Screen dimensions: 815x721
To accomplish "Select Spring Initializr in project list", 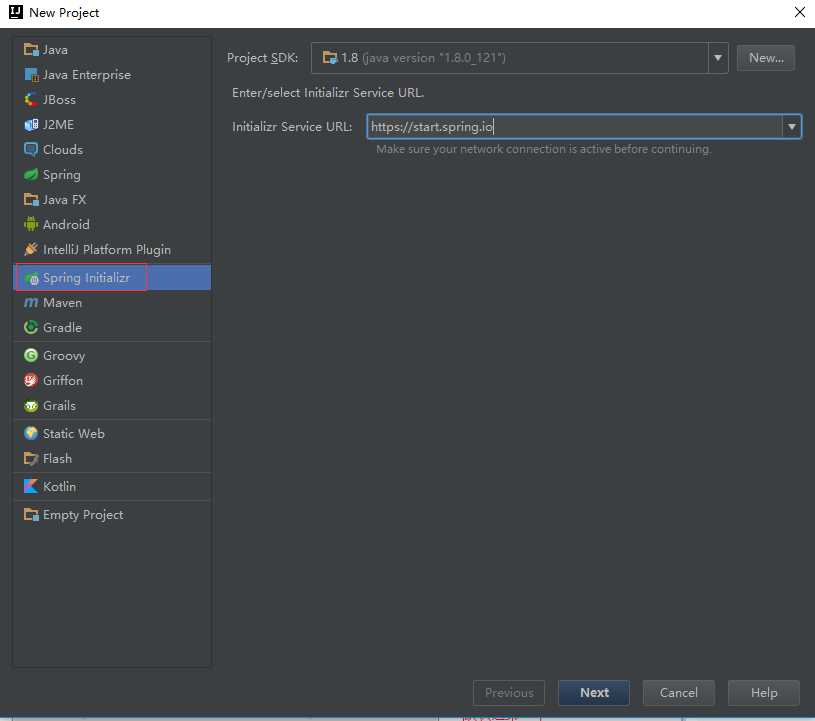I will (86, 278).
